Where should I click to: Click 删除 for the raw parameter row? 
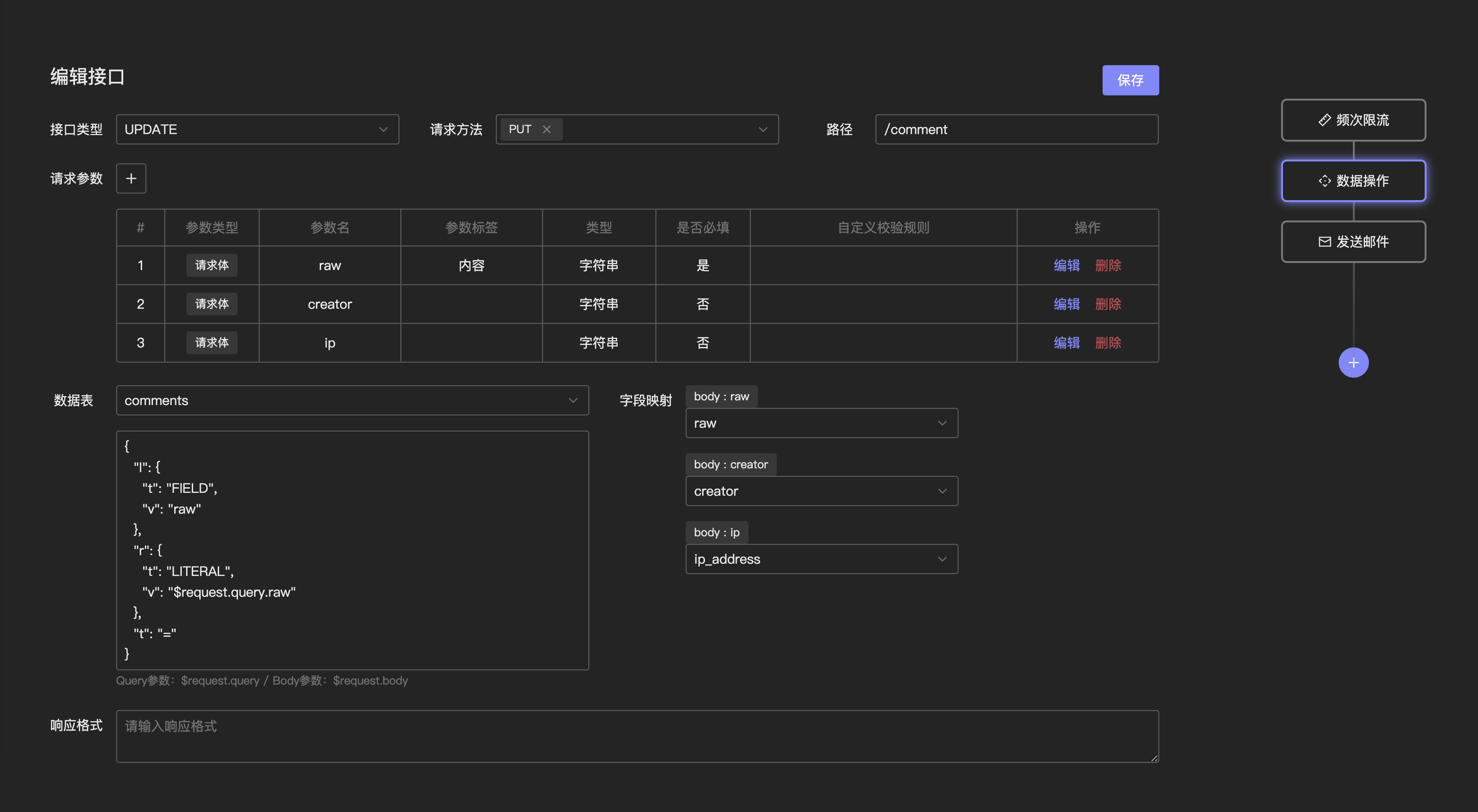1107,265
